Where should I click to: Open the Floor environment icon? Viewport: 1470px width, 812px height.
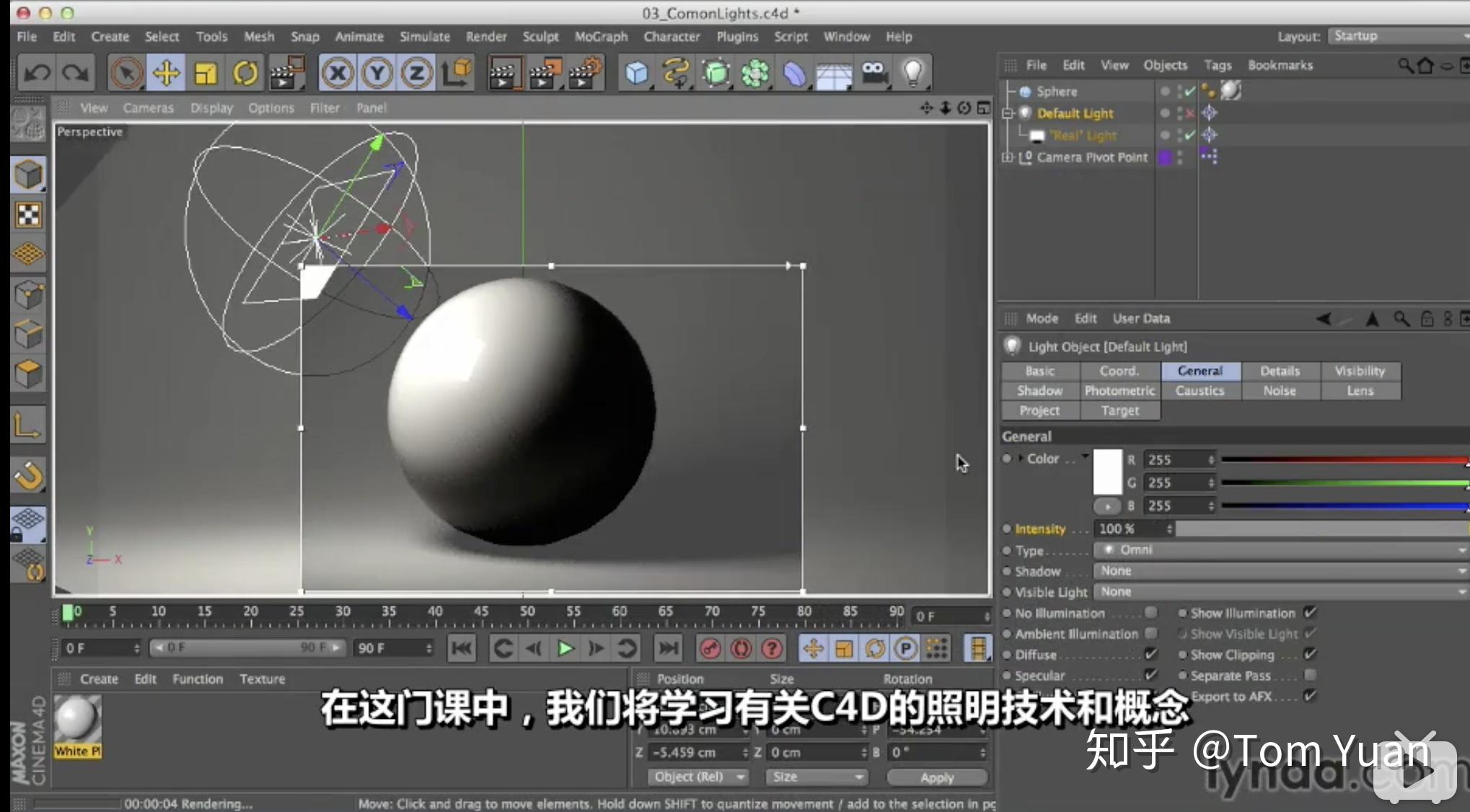pyautogui.click(x=834, y=74)
